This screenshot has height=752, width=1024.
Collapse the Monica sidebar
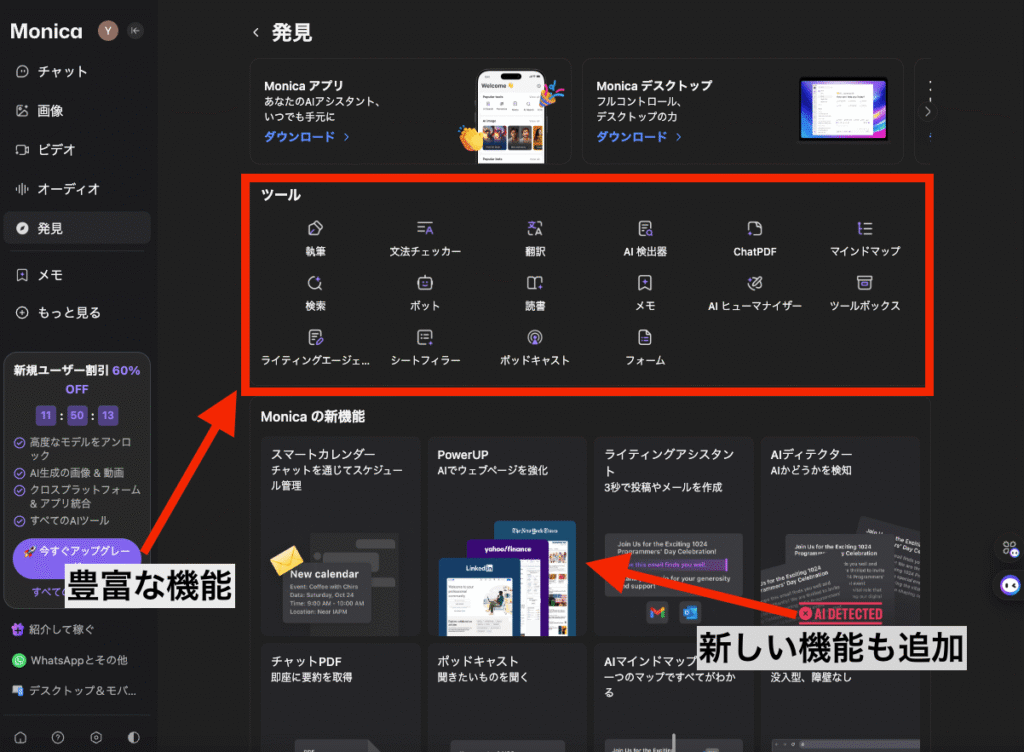[x=135, y=31]
